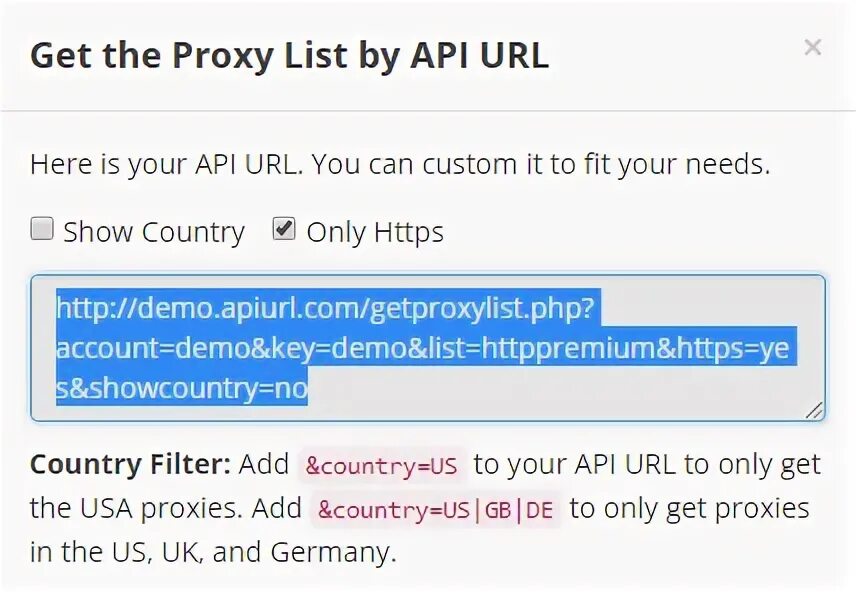Click the first line of the API URL
This screenshot has height=592, width=856.
pos(325,308)
